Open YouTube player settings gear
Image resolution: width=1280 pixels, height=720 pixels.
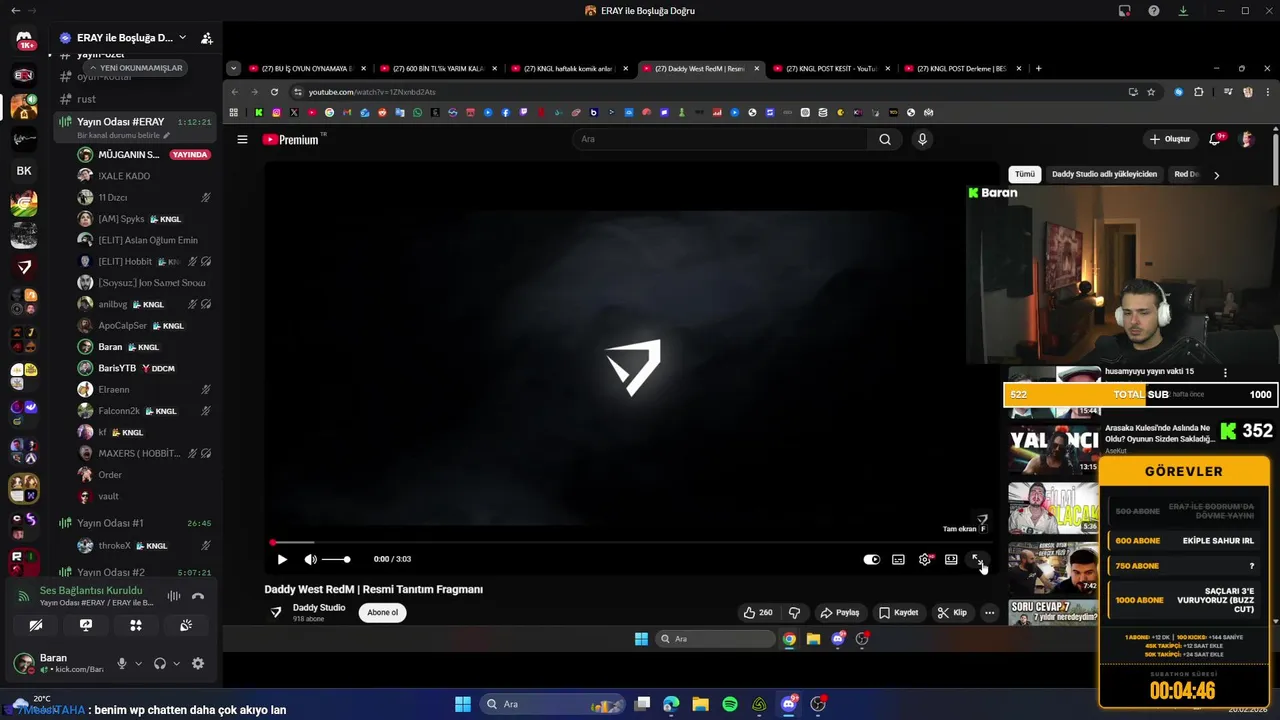[x=925, y=559]
